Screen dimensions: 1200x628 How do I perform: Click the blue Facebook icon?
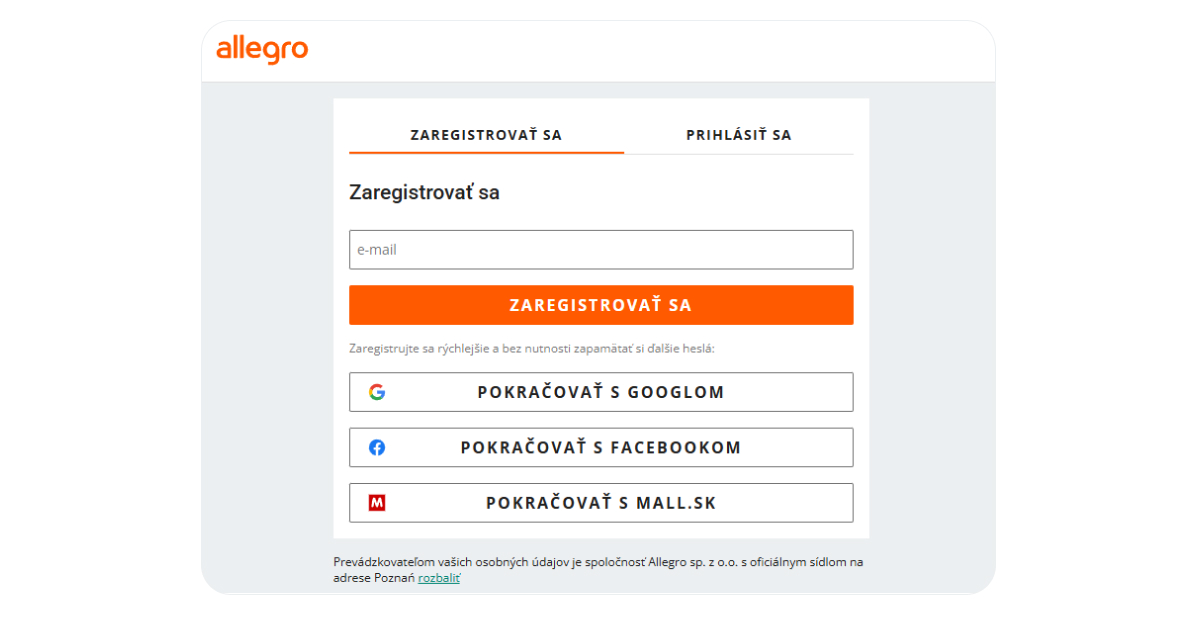[x=377, y=448]
